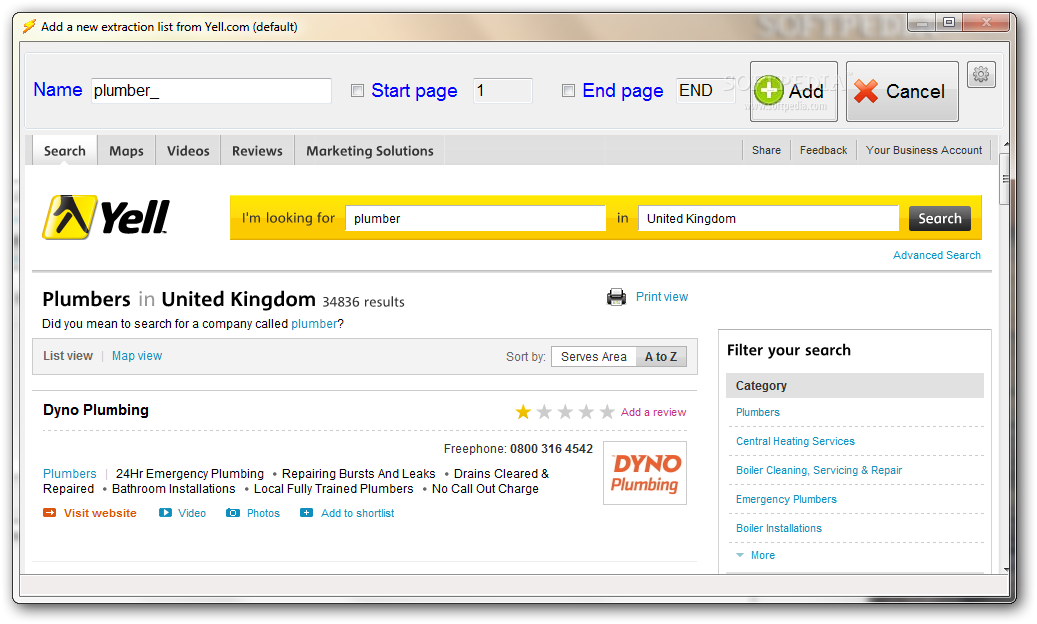
Task: Sort results by Serves Area
Action: [x=594, y=356]
